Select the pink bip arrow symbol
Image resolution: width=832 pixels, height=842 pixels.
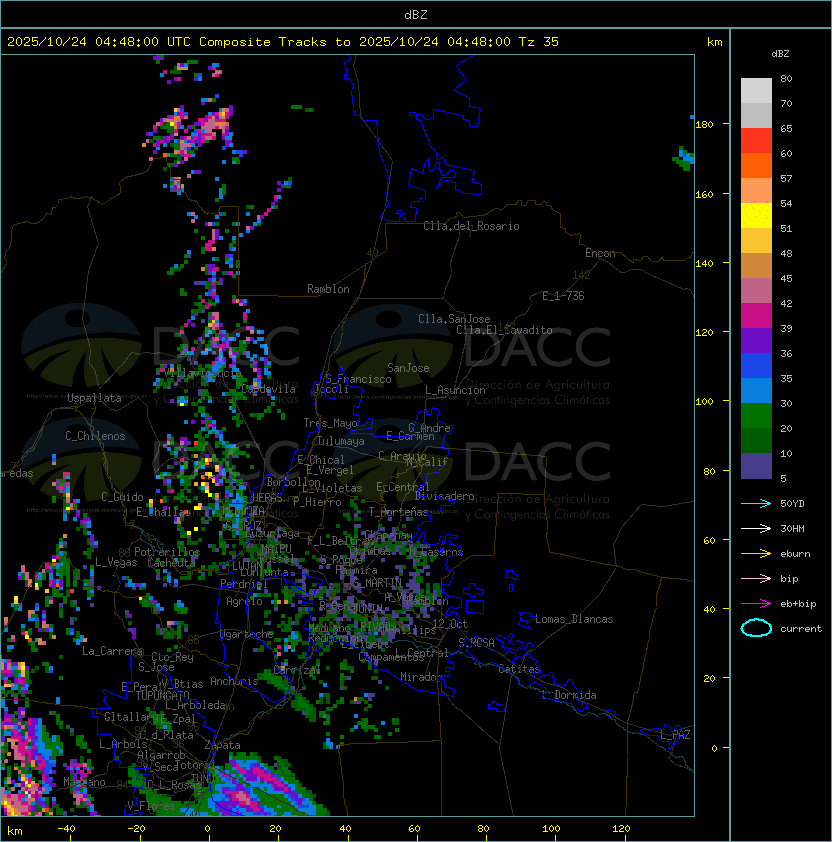[756, 578]
